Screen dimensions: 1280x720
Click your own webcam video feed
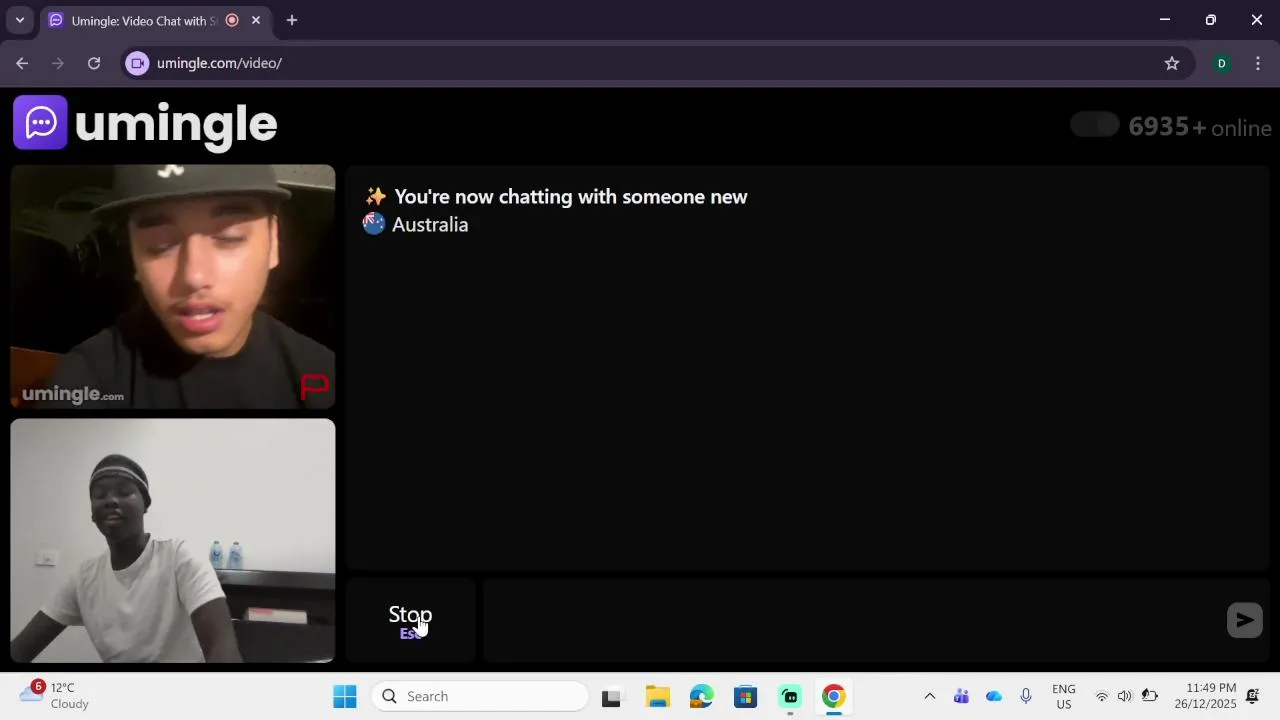tap(173, 541)
